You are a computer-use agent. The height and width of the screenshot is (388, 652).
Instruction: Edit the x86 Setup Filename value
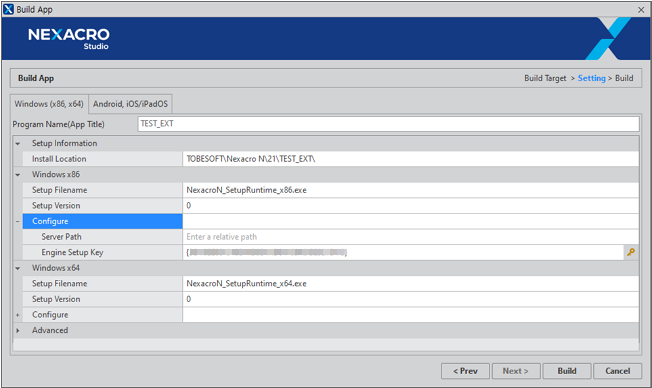(410, 190)
